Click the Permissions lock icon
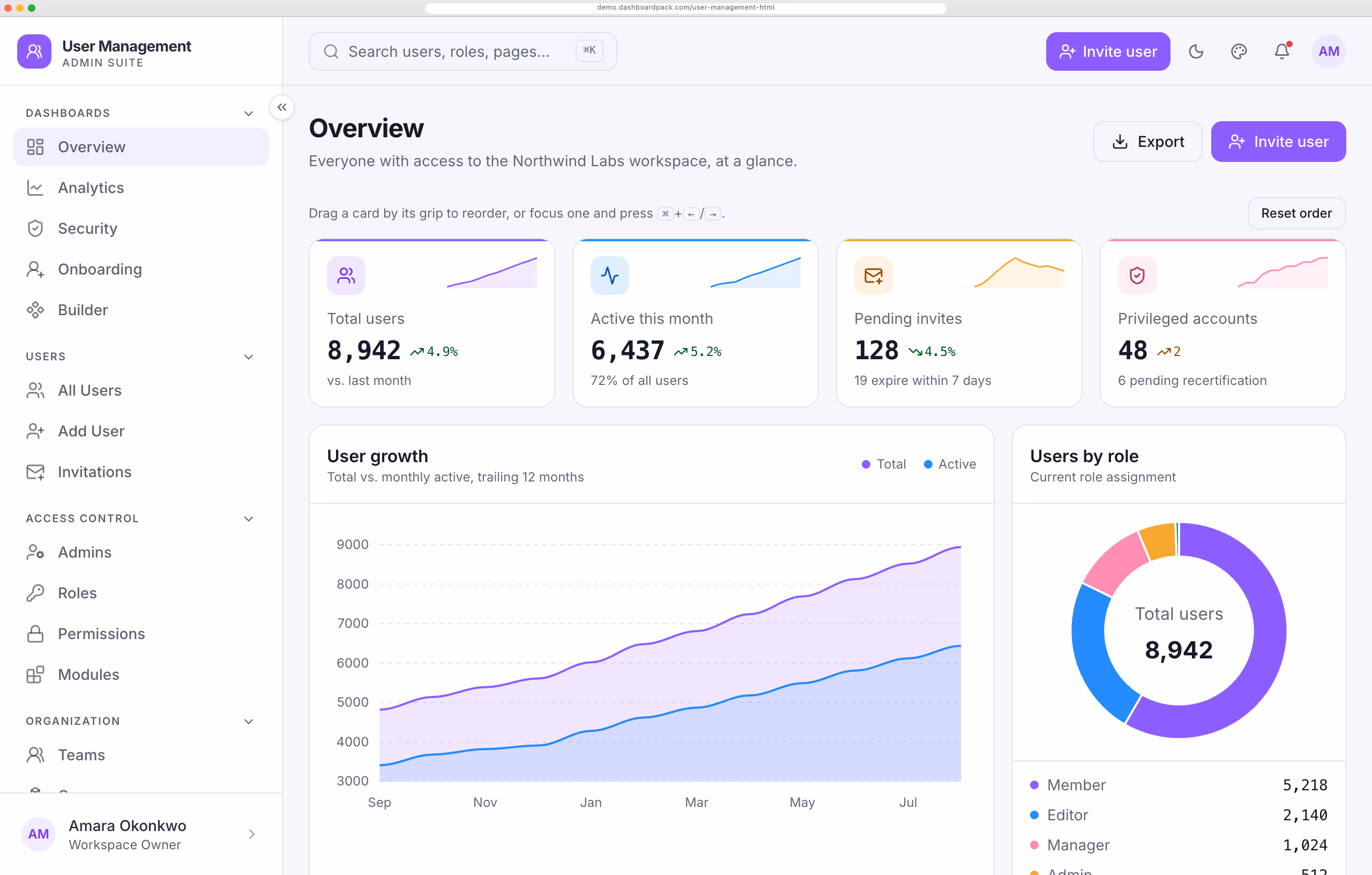The height and width of the screenshot is (875, 1372). click(x=35, y=634)
